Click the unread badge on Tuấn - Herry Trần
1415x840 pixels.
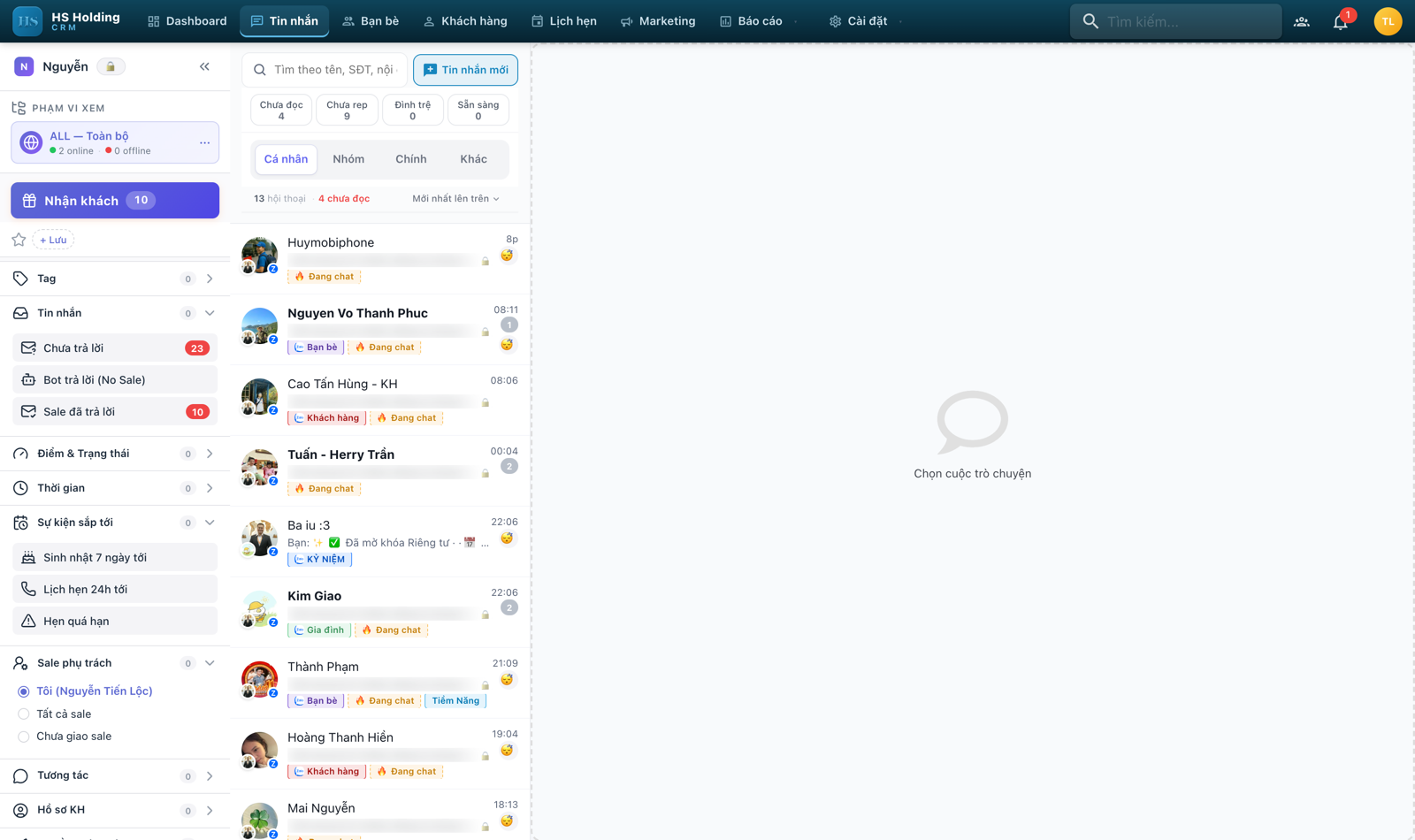click(509, 467)
